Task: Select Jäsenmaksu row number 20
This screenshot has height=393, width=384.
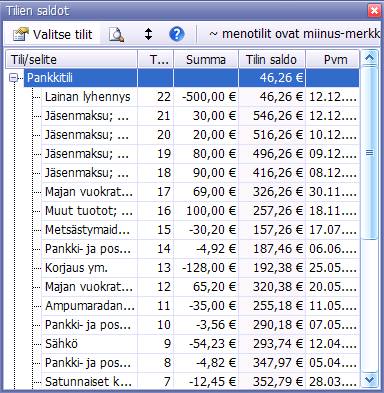Action: click(x=200, y=135)
